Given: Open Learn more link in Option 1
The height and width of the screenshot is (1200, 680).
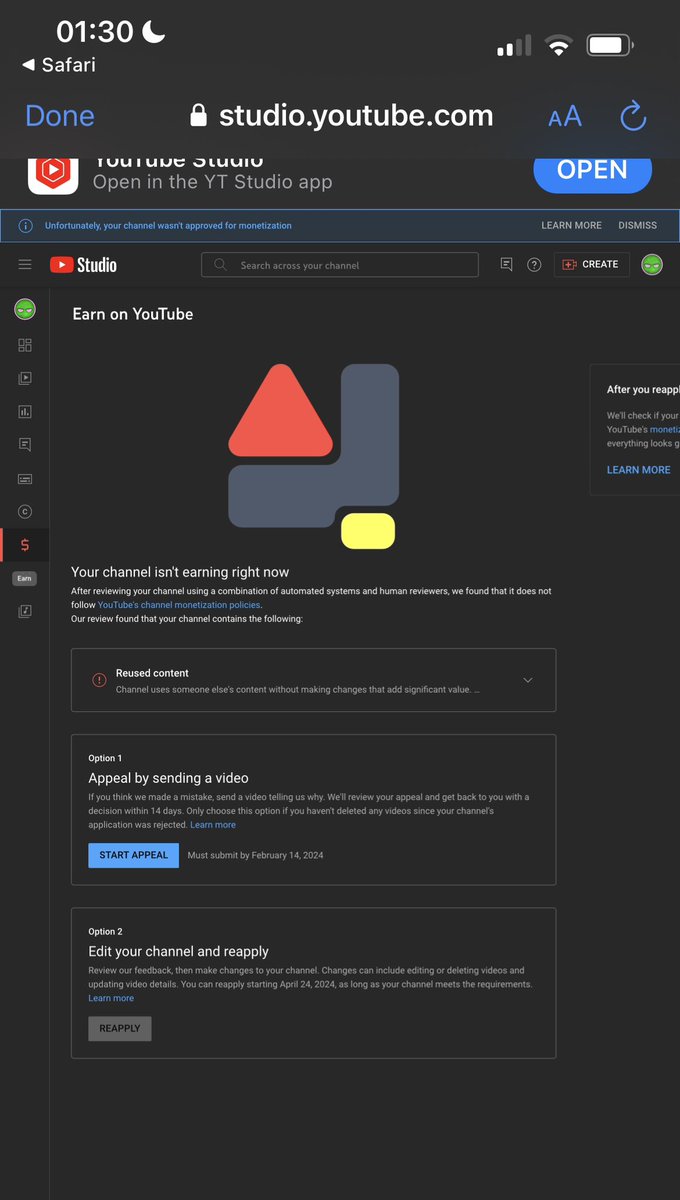Looking at the screenshot, I should click(213, 825).
